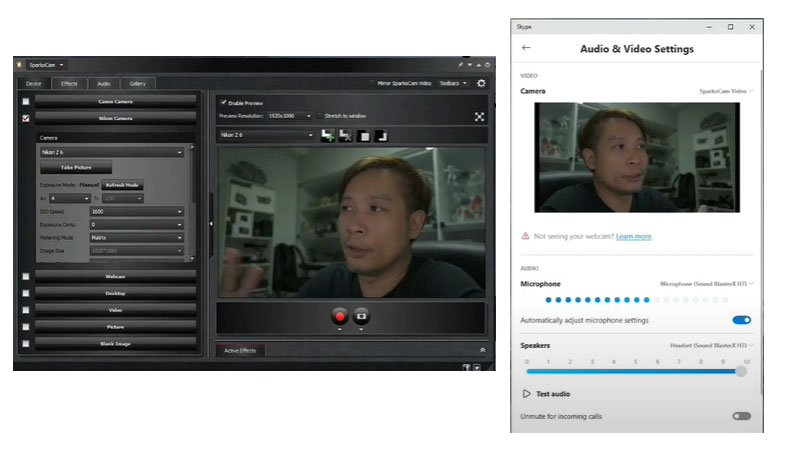This screenshot has height=450, width=800.
Task: Click the webcam warning triangle icon
Action: pyautogui.click(x=525, y=236)
